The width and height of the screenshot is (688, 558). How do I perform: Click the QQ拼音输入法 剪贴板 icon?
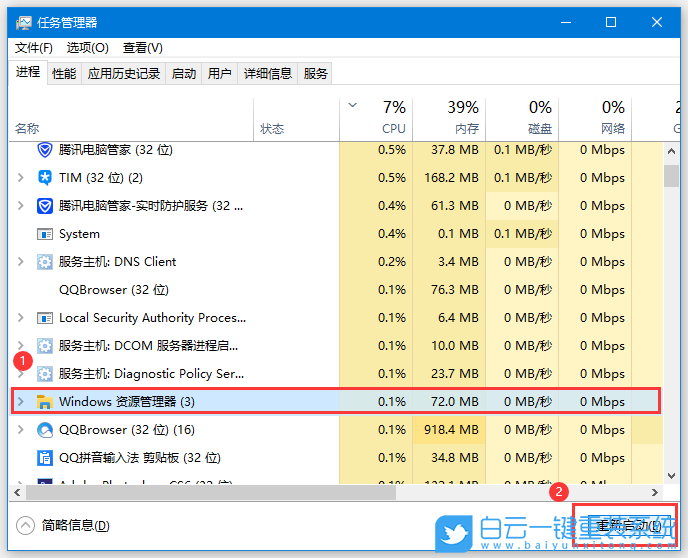point(44,458)
